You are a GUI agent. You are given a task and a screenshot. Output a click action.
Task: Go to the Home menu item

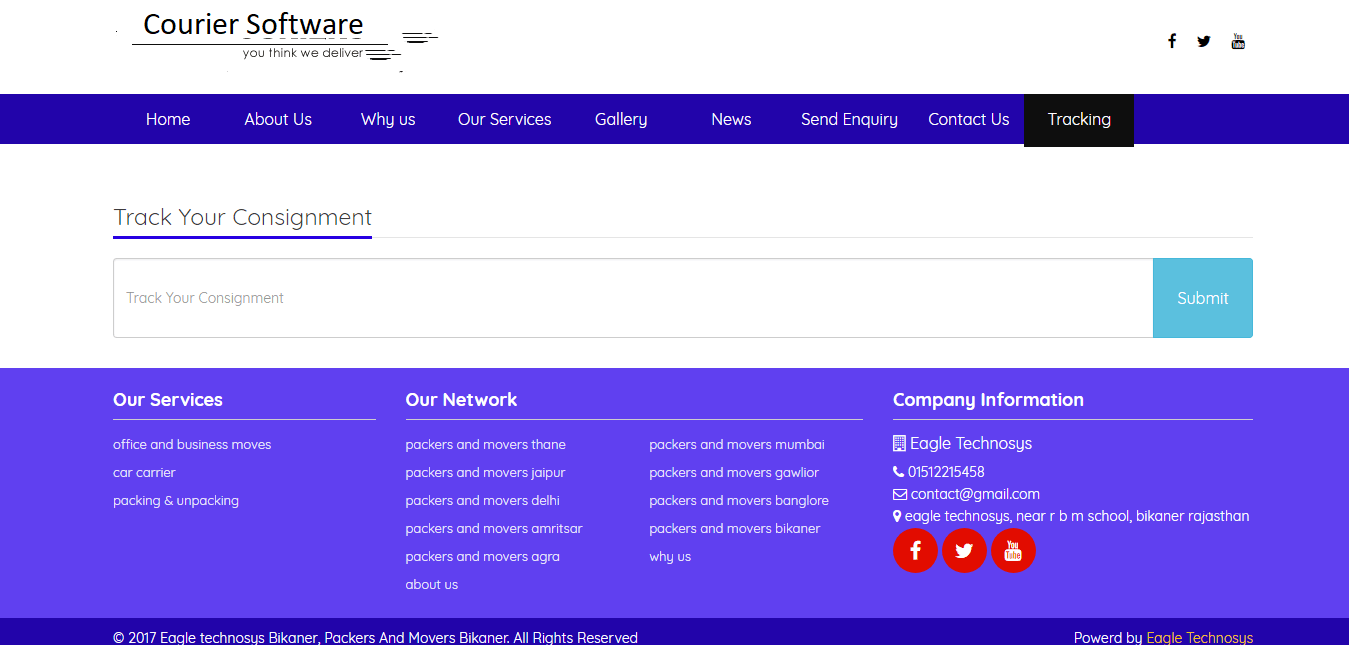(168, 119)
